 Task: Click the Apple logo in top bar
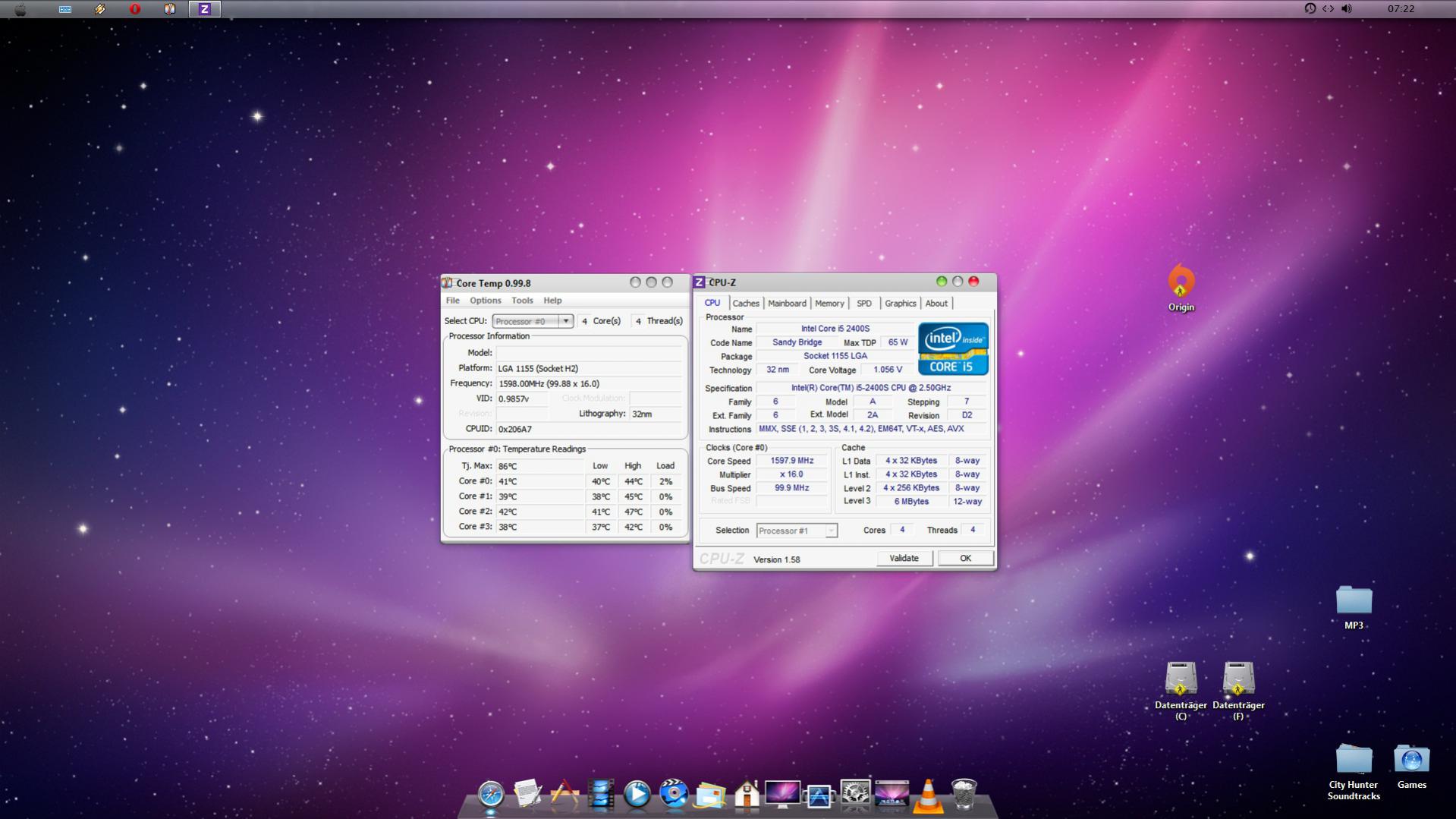tap(21, 9)
